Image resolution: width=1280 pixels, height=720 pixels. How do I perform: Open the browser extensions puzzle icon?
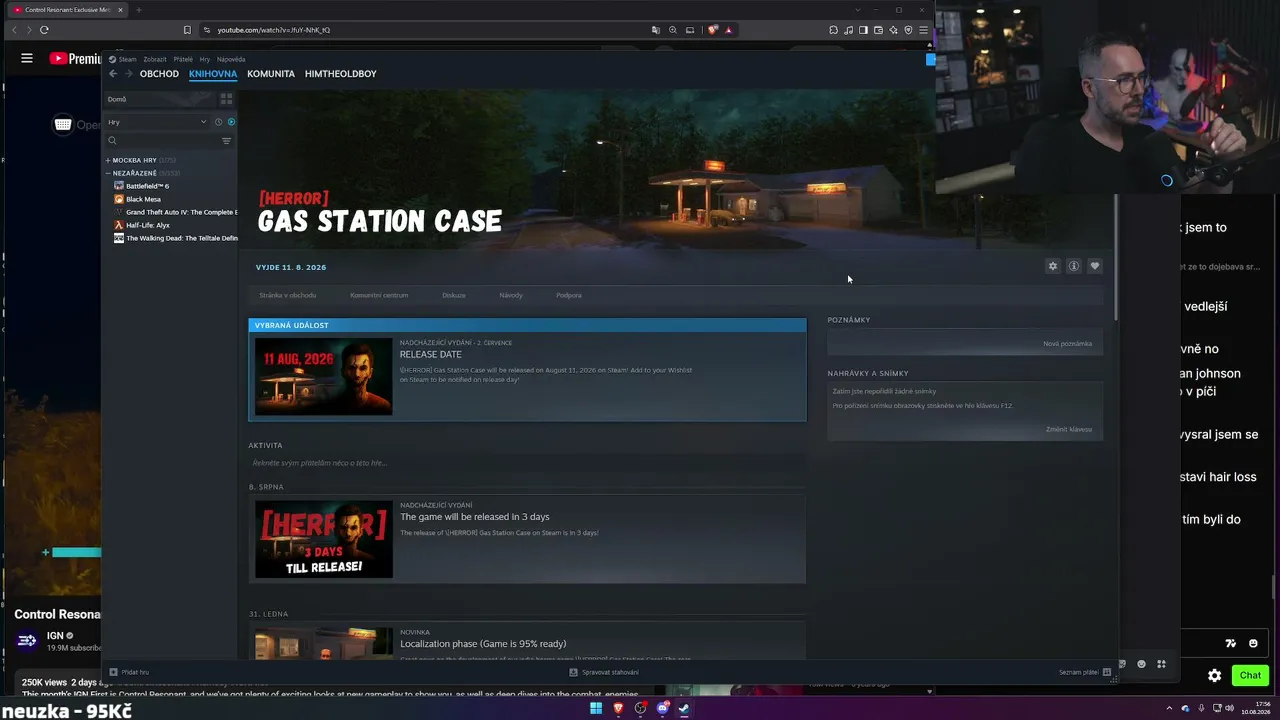[x=833, y=30]
